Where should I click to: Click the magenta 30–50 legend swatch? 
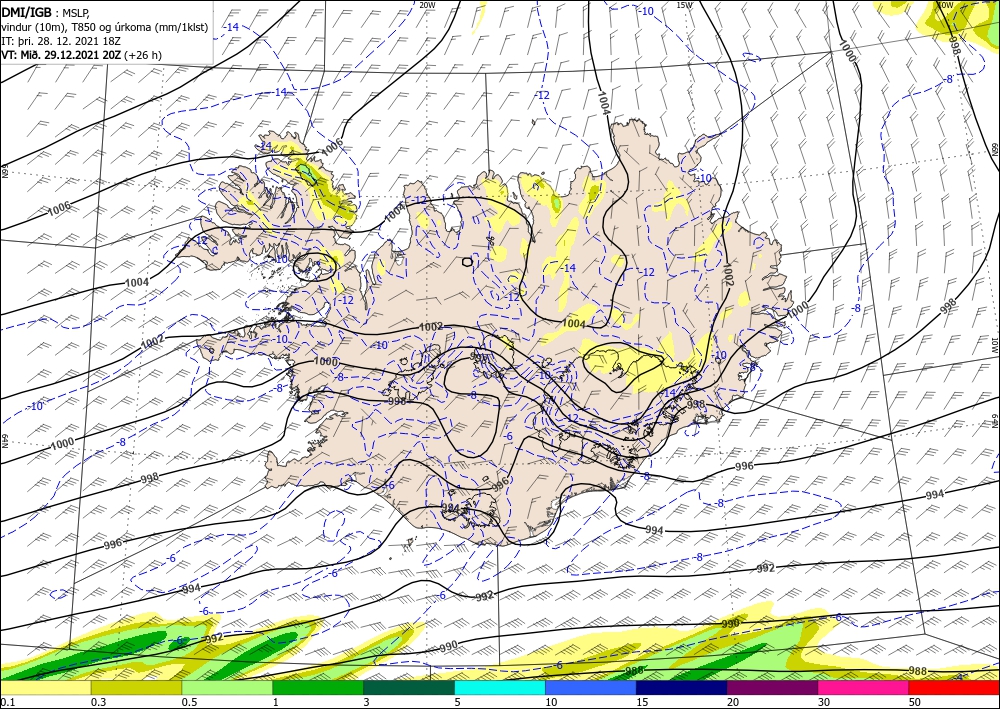click(x=864, y=688)
